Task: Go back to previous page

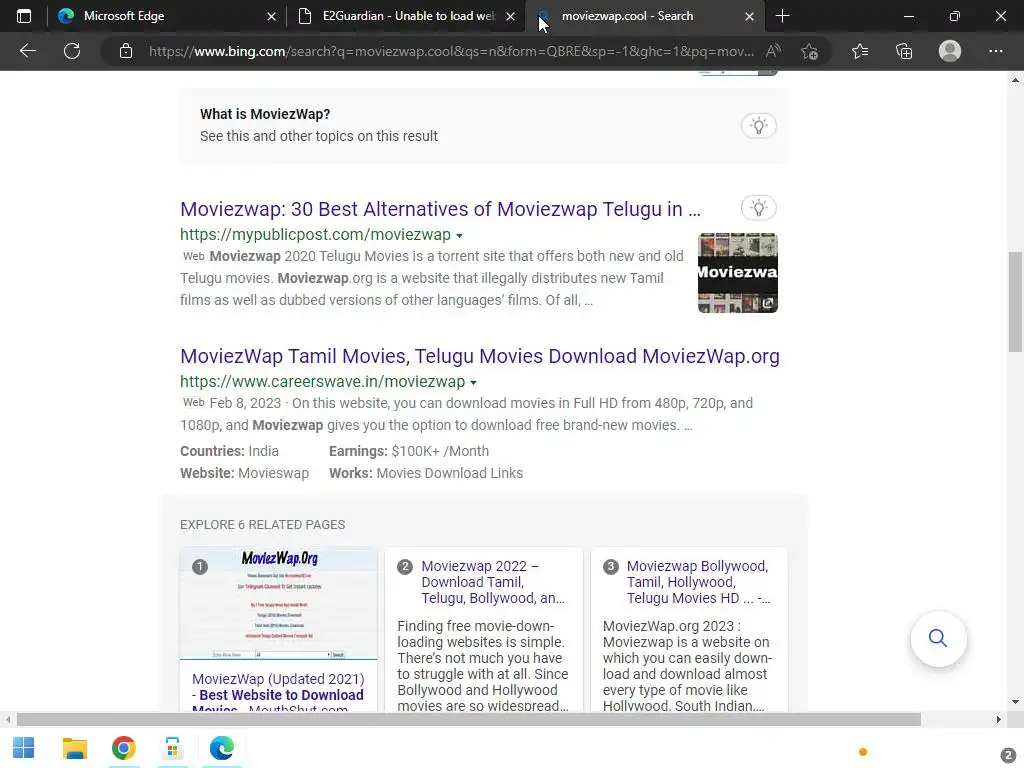Action: point(27,51)
